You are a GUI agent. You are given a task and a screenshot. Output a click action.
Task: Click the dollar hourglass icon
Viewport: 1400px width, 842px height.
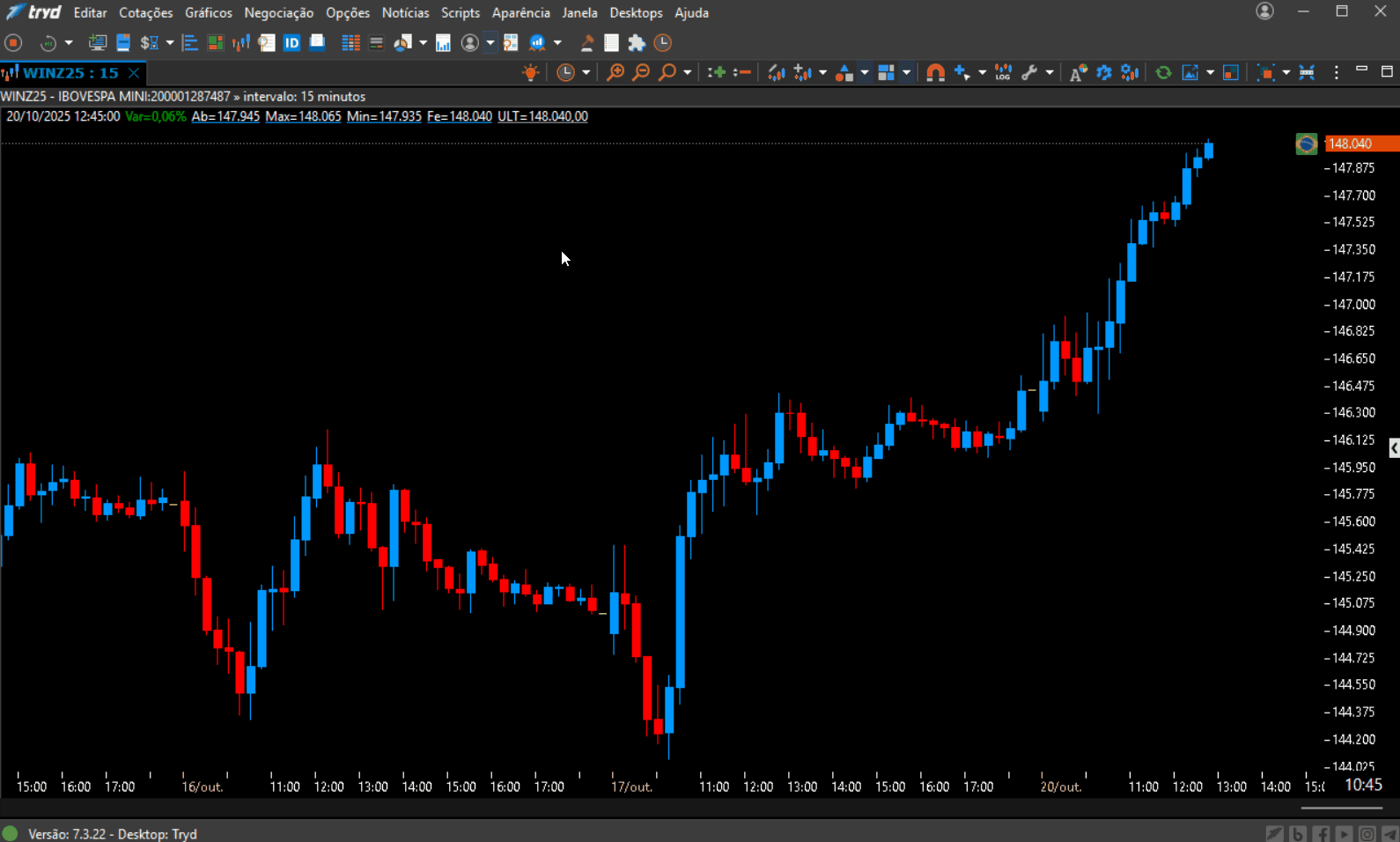click(150, 42)
